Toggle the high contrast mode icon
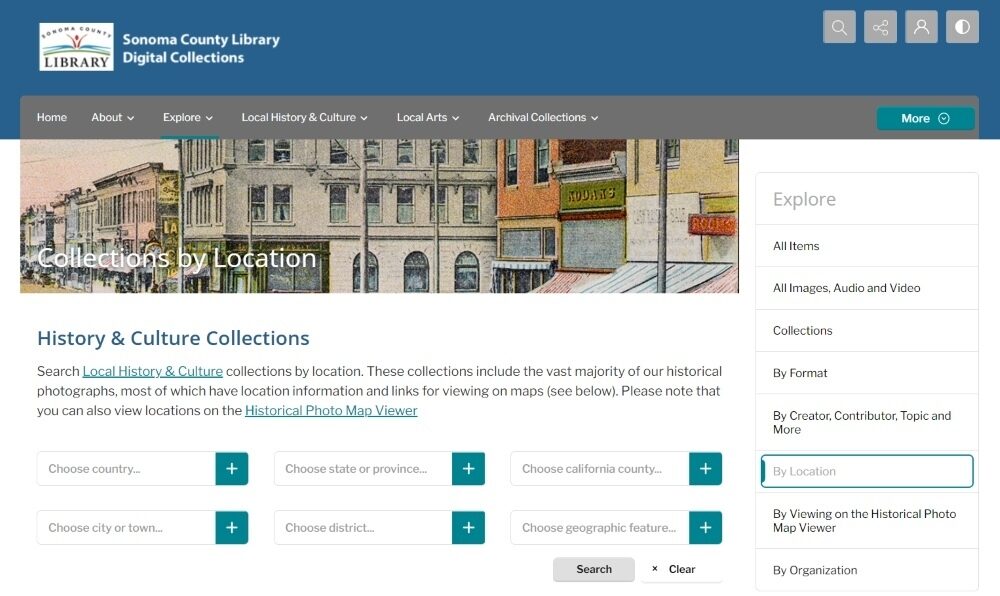The height and width of the screenshot is (596, 1000). [x=962, y=27]
